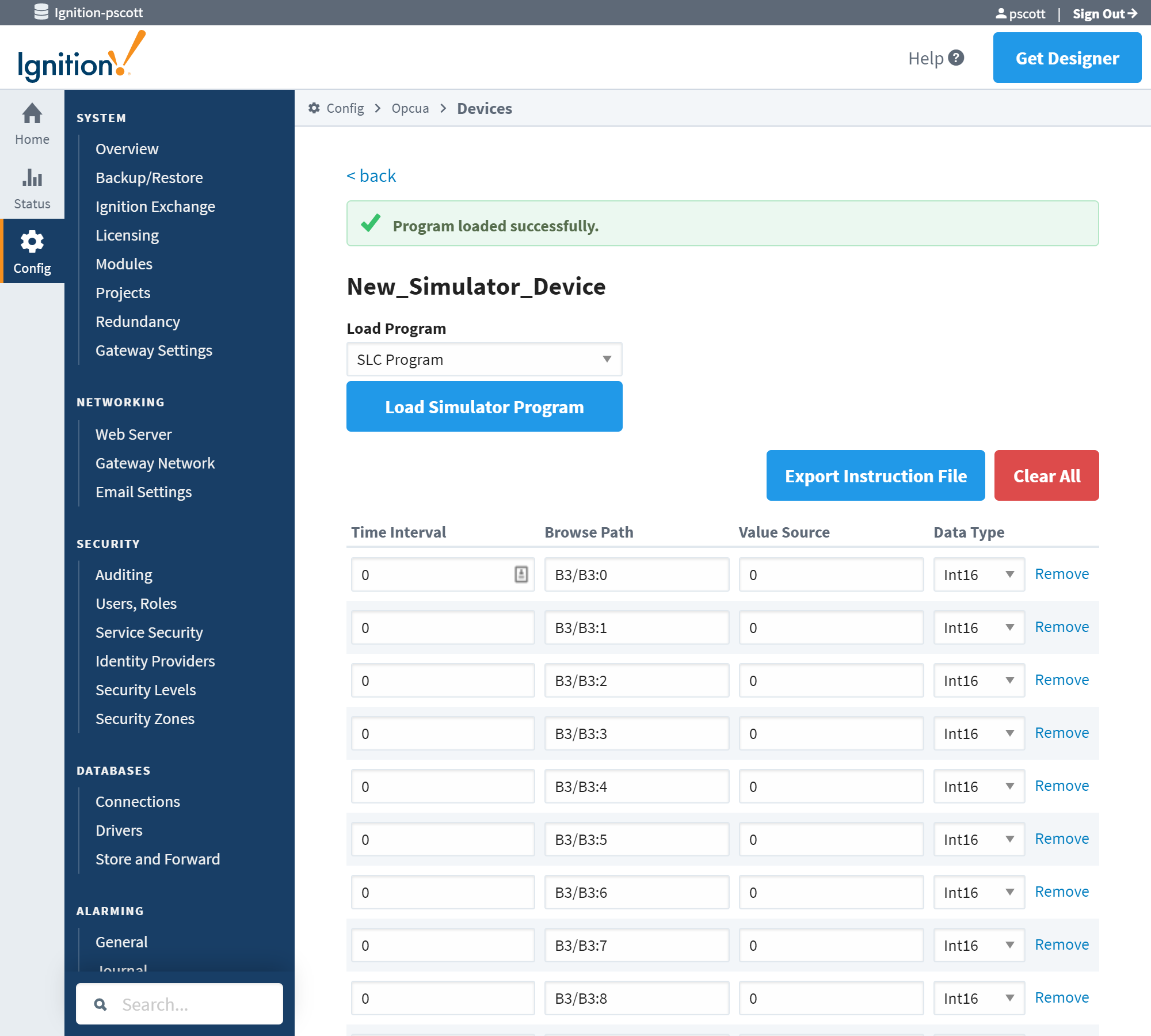Viewport: 1151px width, 1036px height.
Task: Open the Load Program dropdown
Action: pyautogui.click(x=484, y=360)
